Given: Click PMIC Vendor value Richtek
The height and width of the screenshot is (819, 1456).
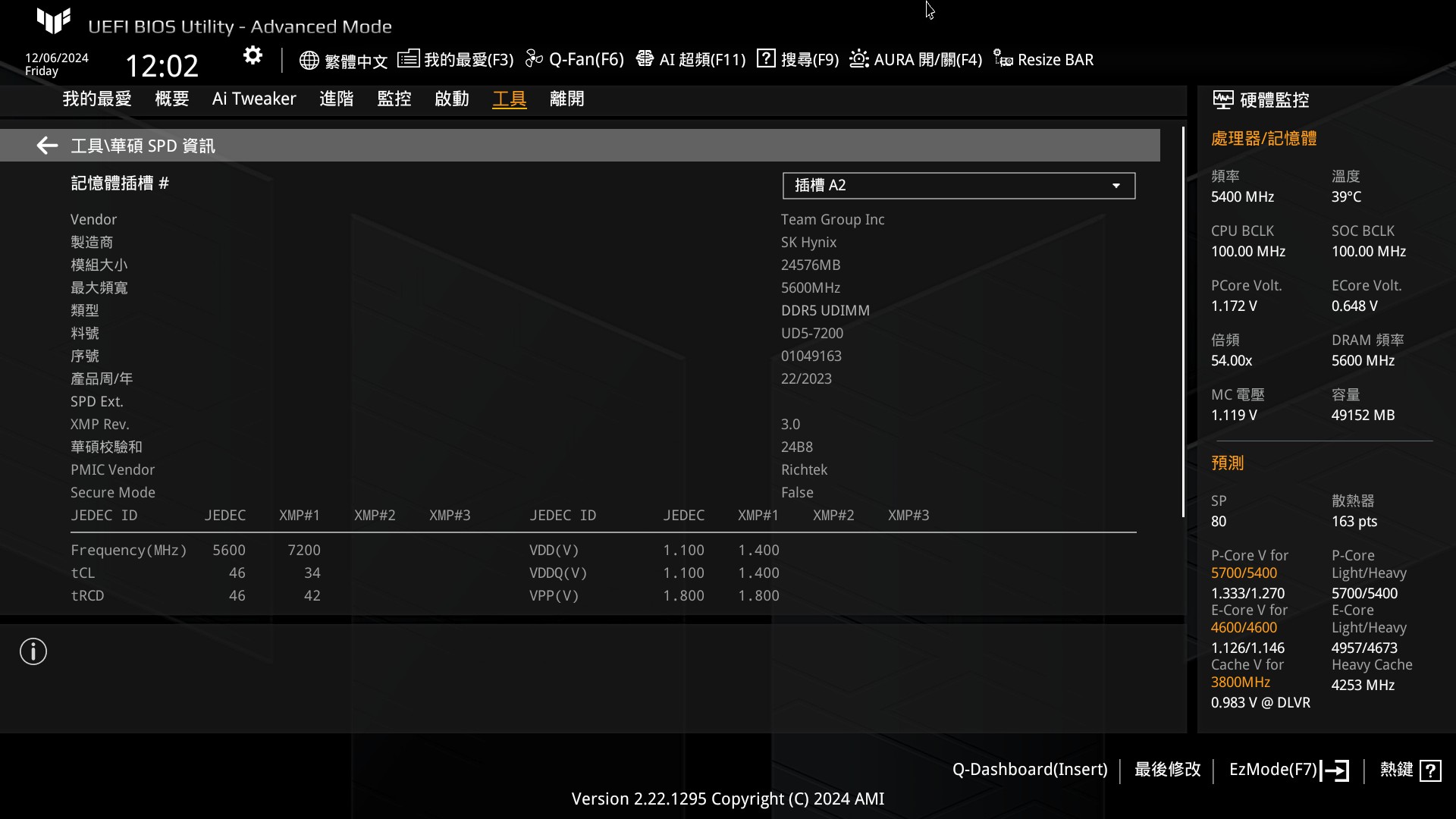Looking at the screenshot, I should click(804, 470).
